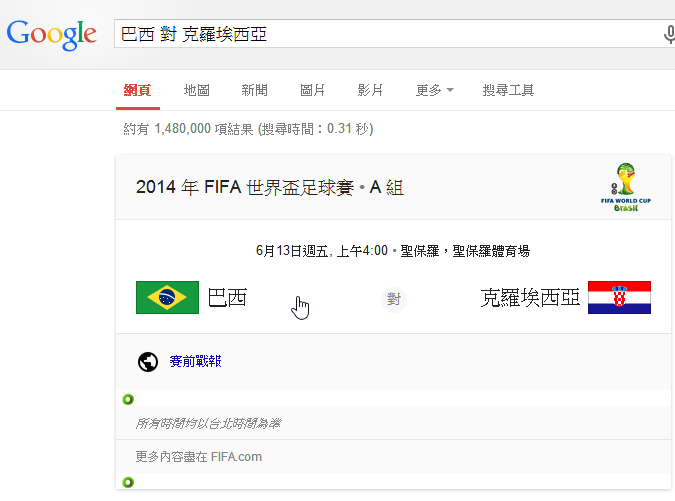
Task: Click the match date 6月13日週五, 上午4:00
Action: click(x=322, y=250)
